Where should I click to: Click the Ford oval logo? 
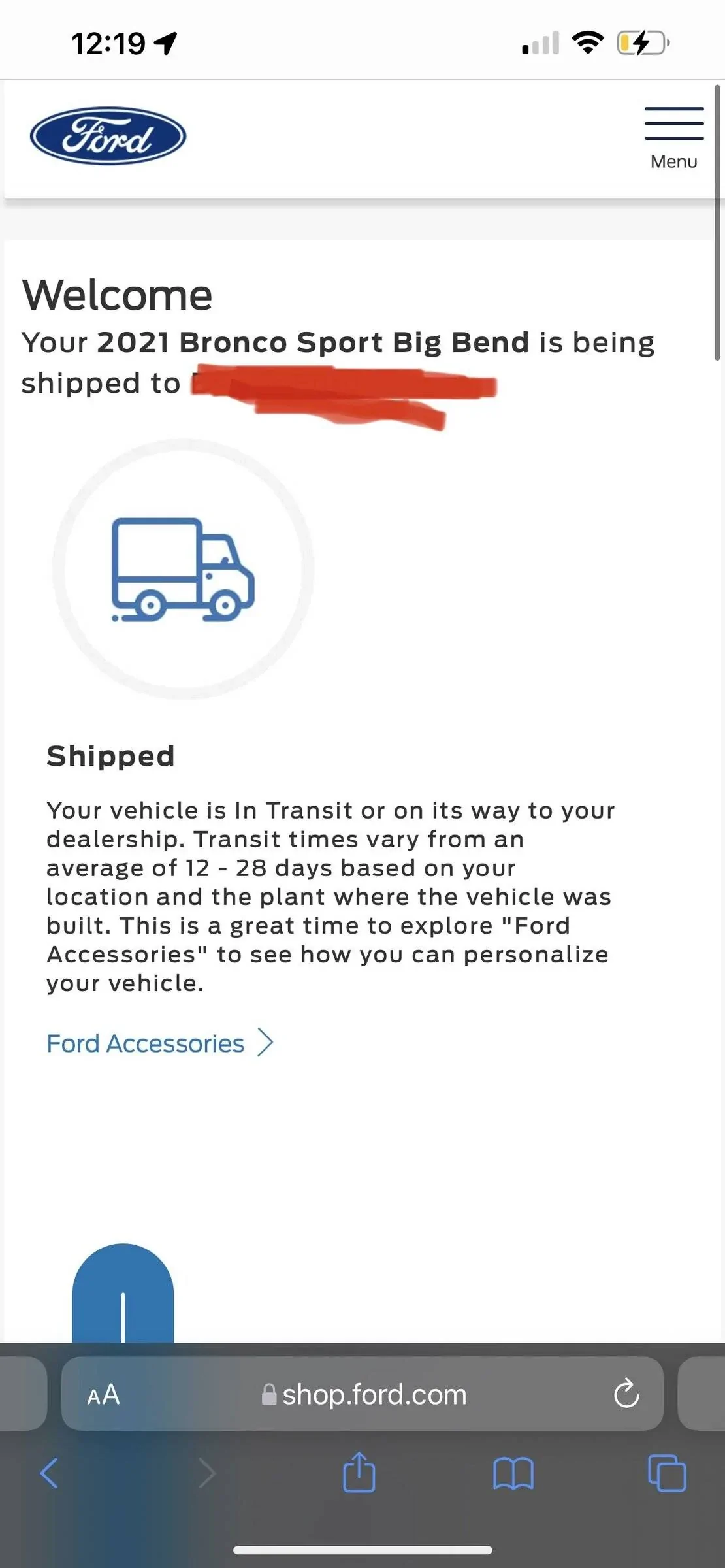tap(108, 136)
